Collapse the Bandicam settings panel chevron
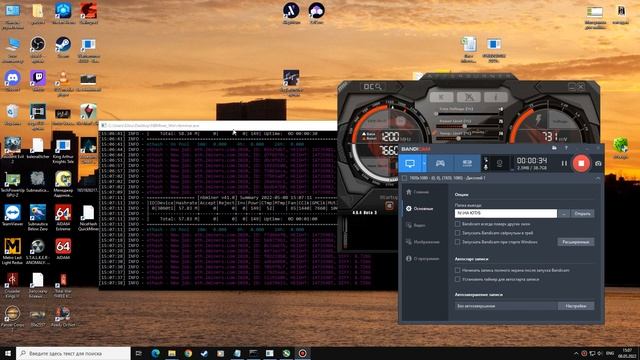This screenshot has height=360, width=640. click(598, 178)
